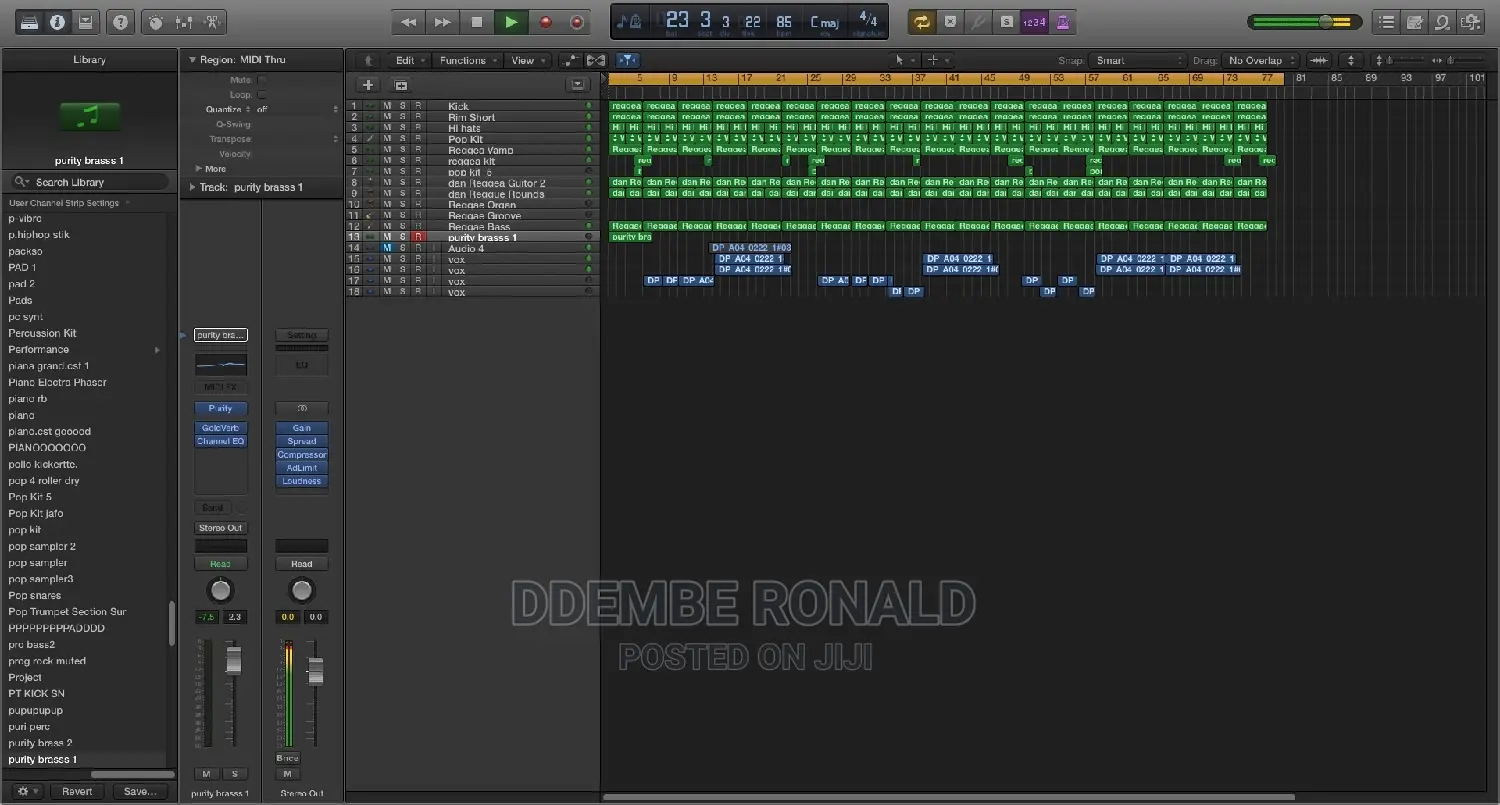Screen dimensions: 1500x805
Task: Click record-enable on purity brasss 1 track
Action: pos(419,238)
